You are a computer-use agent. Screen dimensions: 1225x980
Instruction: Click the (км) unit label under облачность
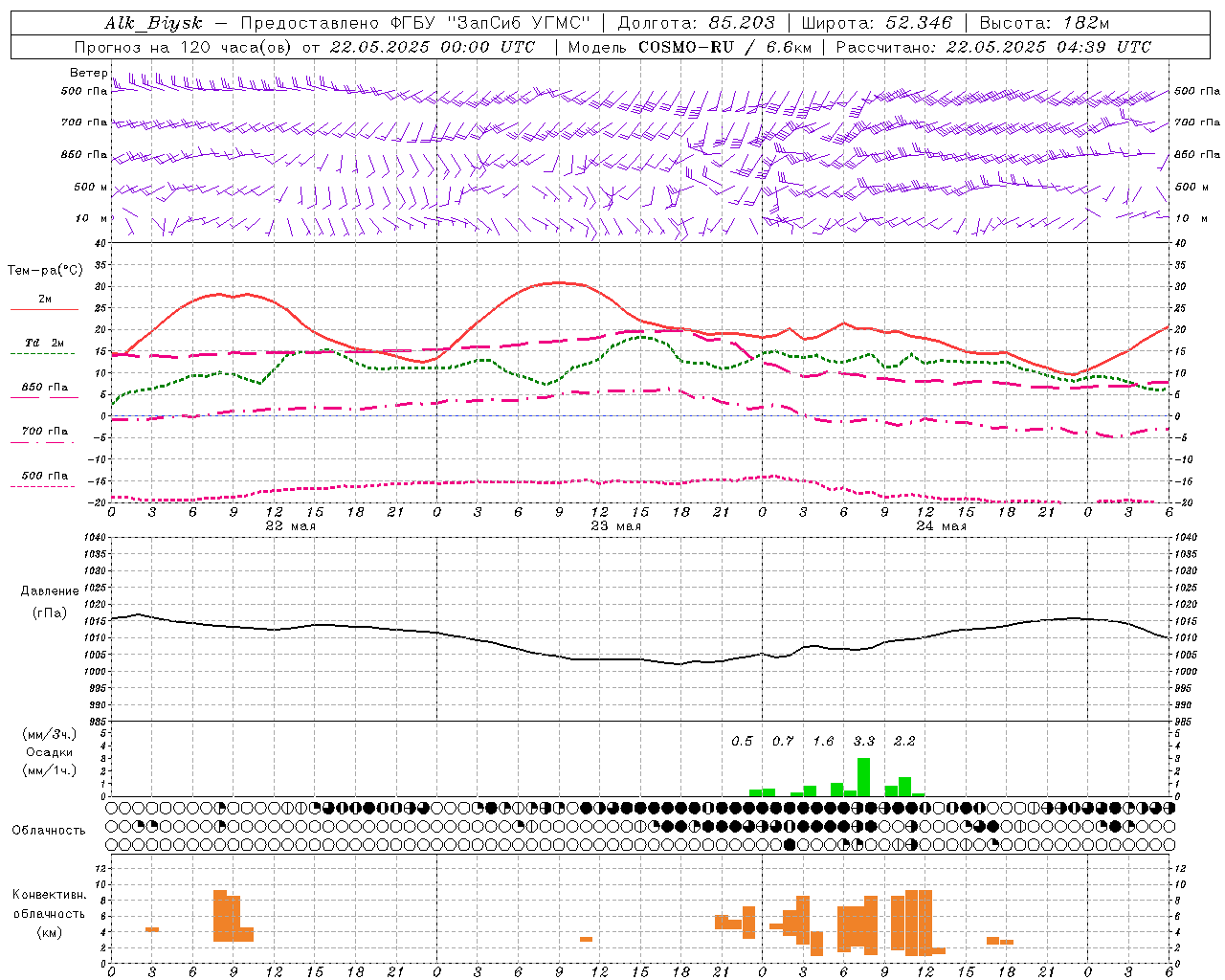coord(49,932)
